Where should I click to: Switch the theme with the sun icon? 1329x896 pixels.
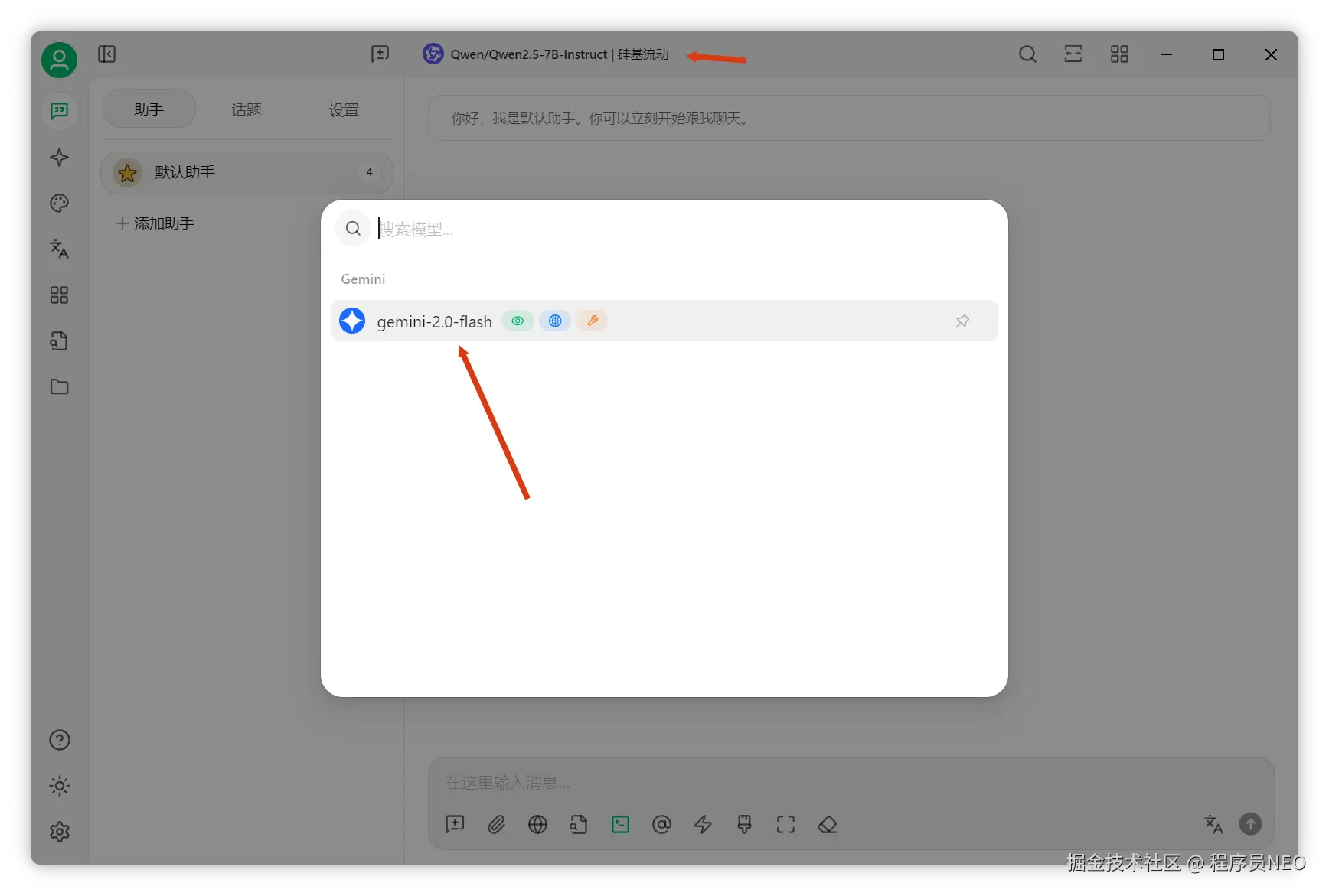59,786
